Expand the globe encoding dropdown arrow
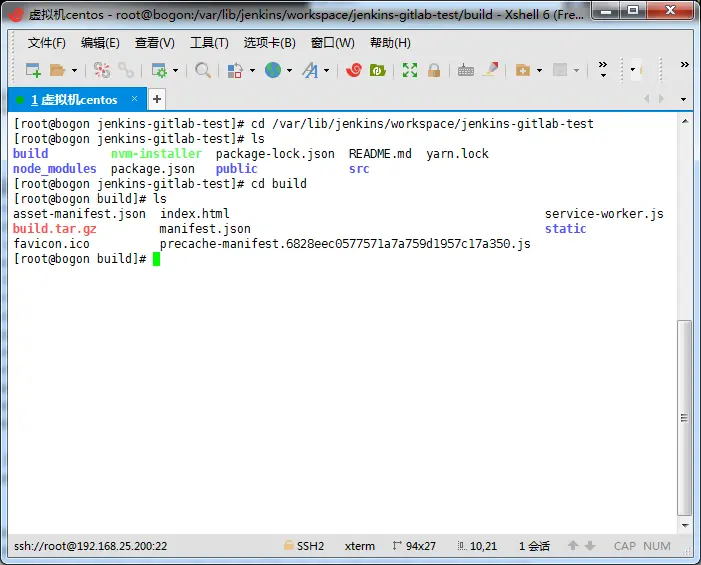Viewport: 701px width, 565px height. (289, 70)
